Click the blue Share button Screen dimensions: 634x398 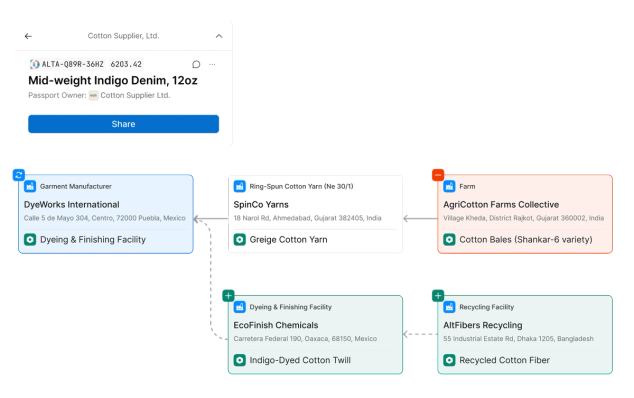(123, 124)
